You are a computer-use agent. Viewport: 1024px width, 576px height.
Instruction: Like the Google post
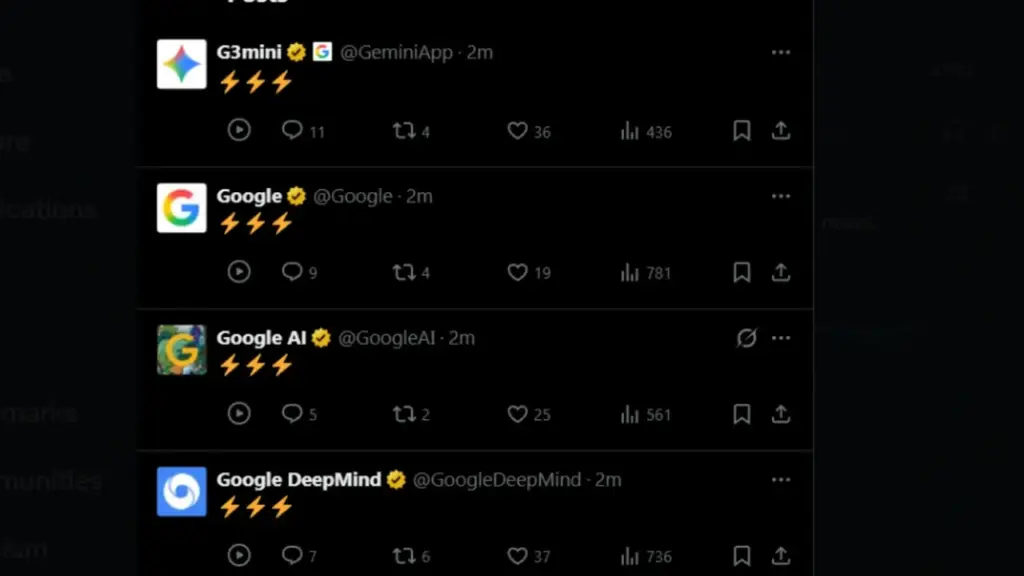[517, 272]
